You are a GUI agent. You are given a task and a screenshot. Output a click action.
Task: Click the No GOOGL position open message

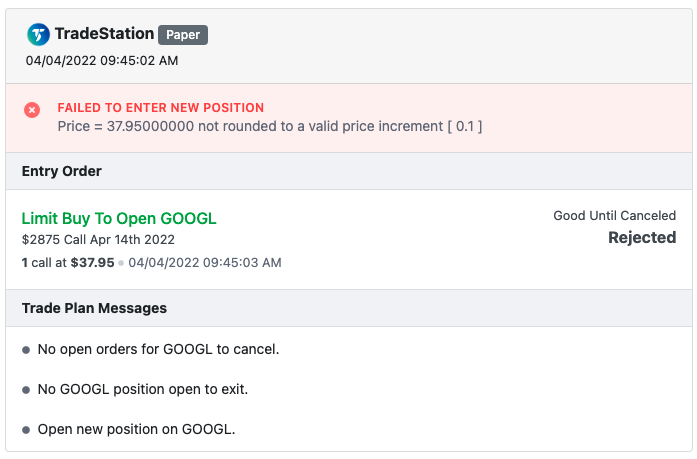(x=143, y=389)
